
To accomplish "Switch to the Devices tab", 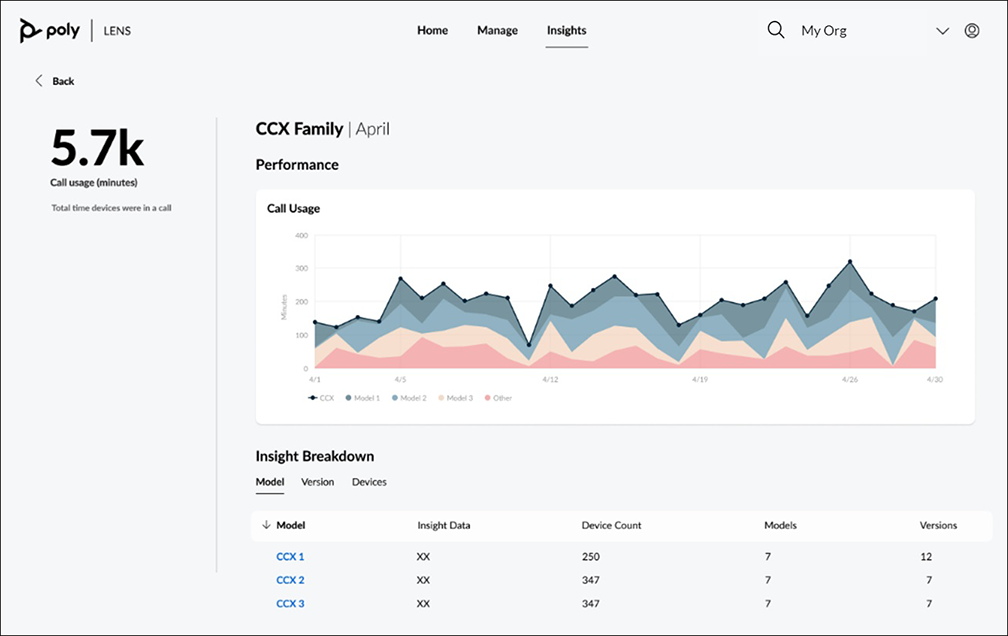I will 369,481.
